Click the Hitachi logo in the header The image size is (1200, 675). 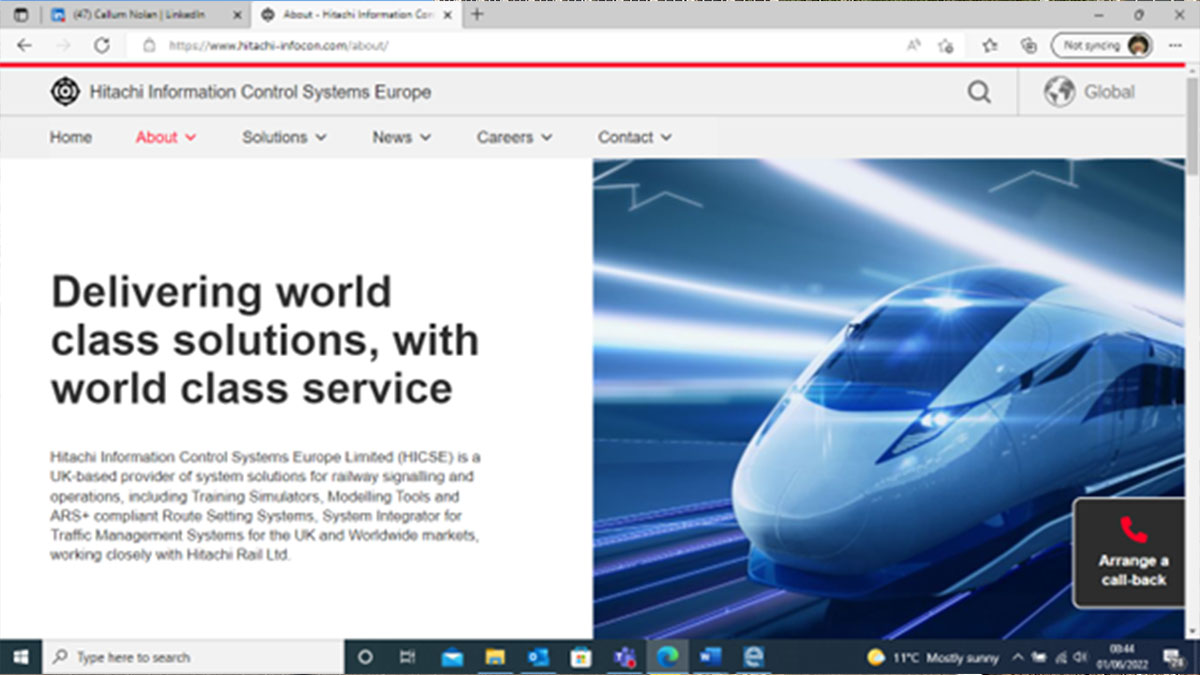(64, 91)
